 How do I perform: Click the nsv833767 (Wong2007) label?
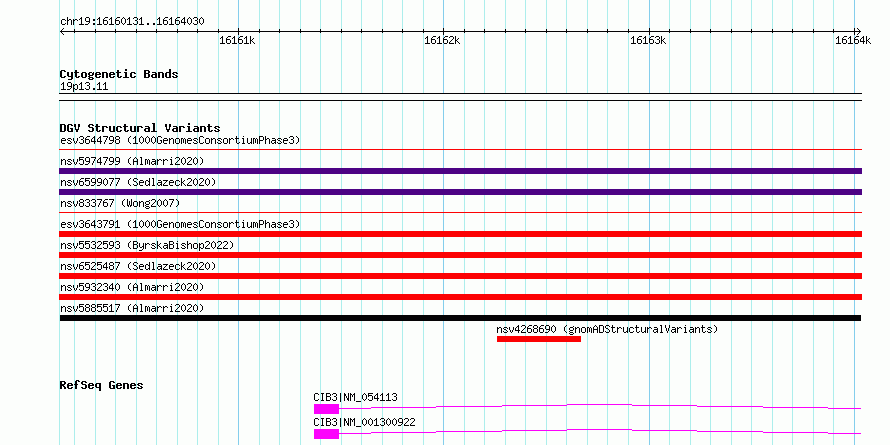(120, 203)
